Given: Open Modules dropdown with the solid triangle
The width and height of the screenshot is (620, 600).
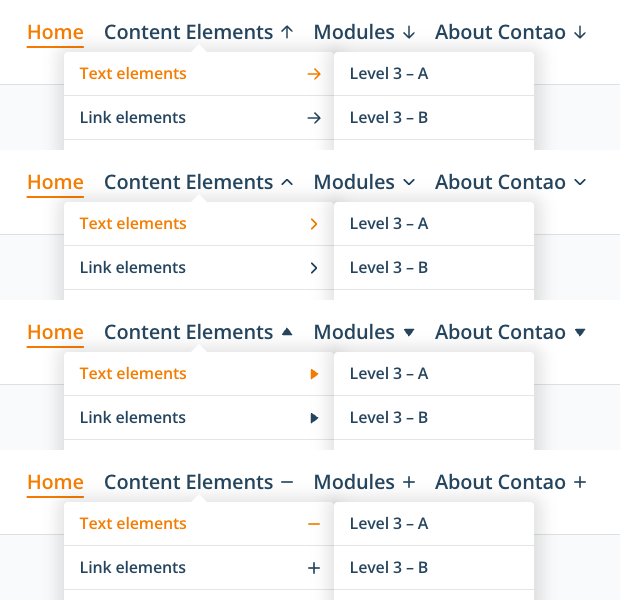Looking at the screenshot, I should (409, 332).
